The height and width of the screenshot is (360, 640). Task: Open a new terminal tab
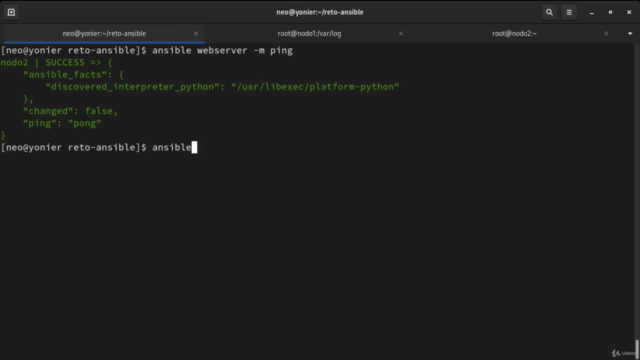[x=11, y=12]
